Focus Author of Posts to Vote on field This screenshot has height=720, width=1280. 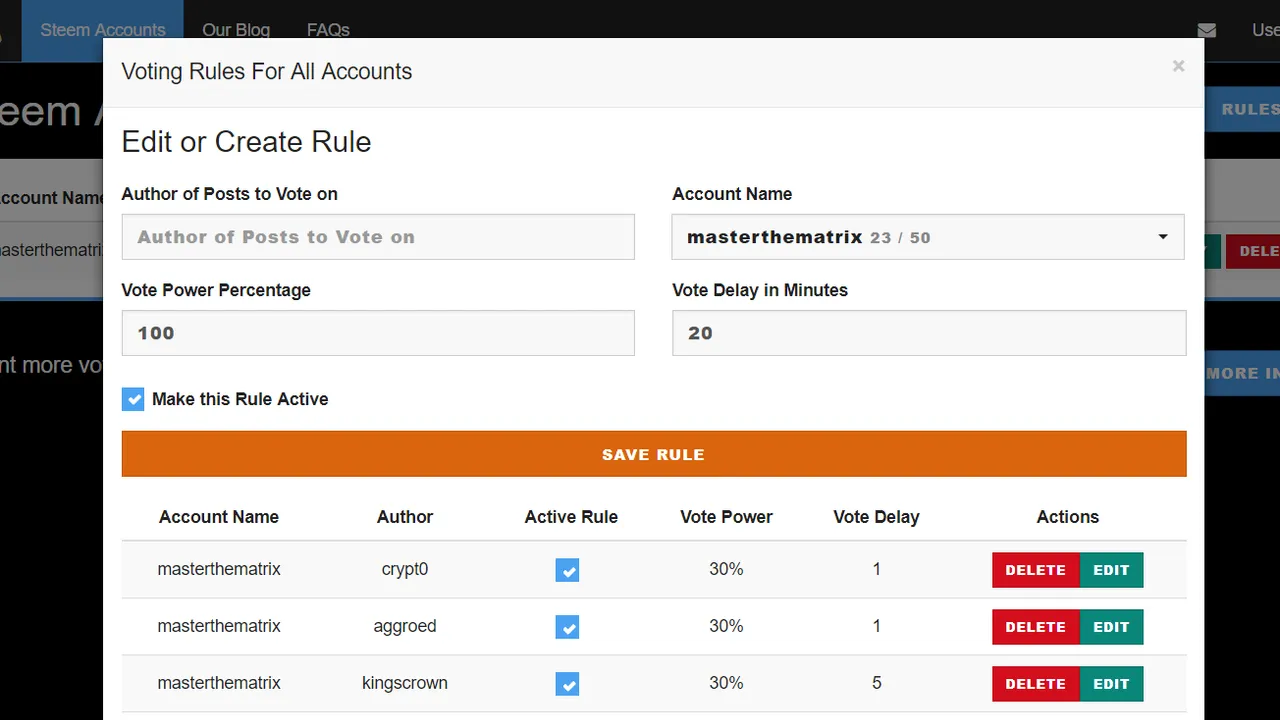coord(378,237)
